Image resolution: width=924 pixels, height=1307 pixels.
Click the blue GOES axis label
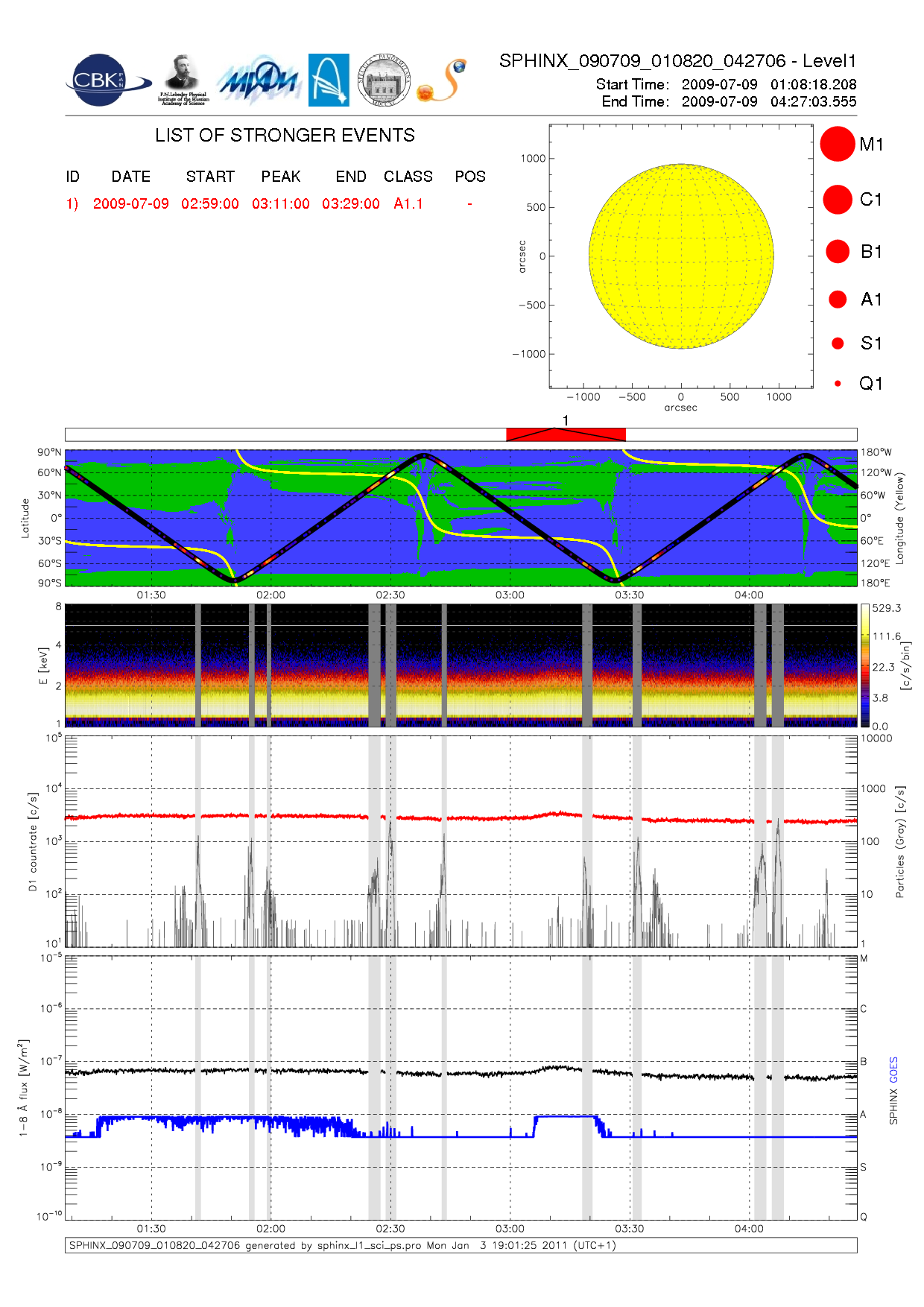[x=893, y=1070]
